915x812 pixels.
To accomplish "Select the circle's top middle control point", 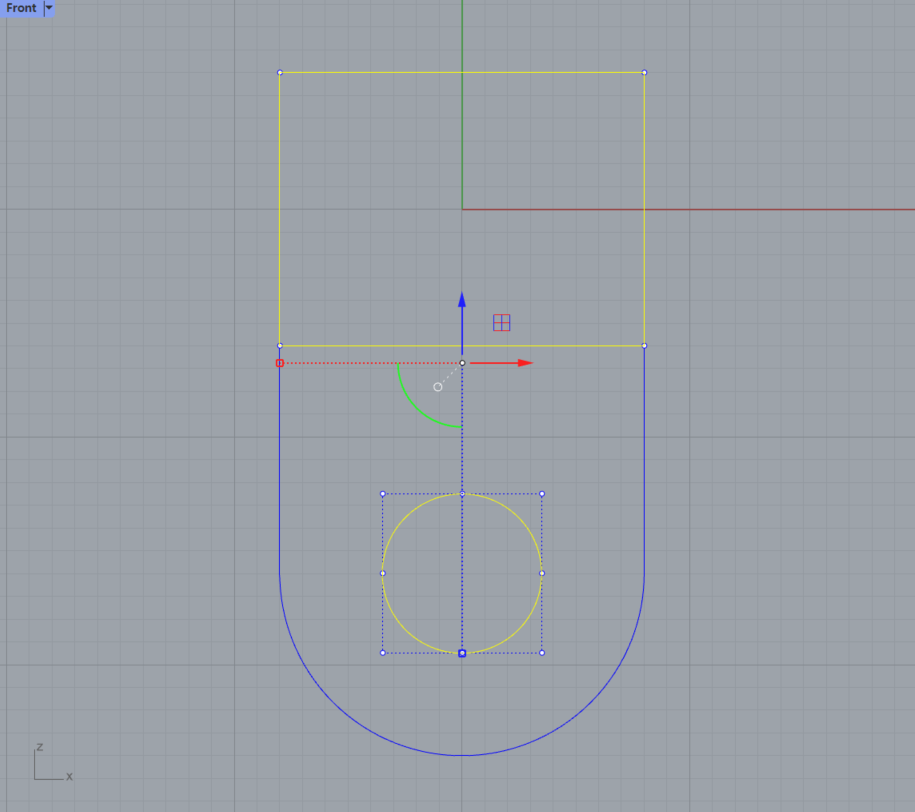I will coord(462,494).
